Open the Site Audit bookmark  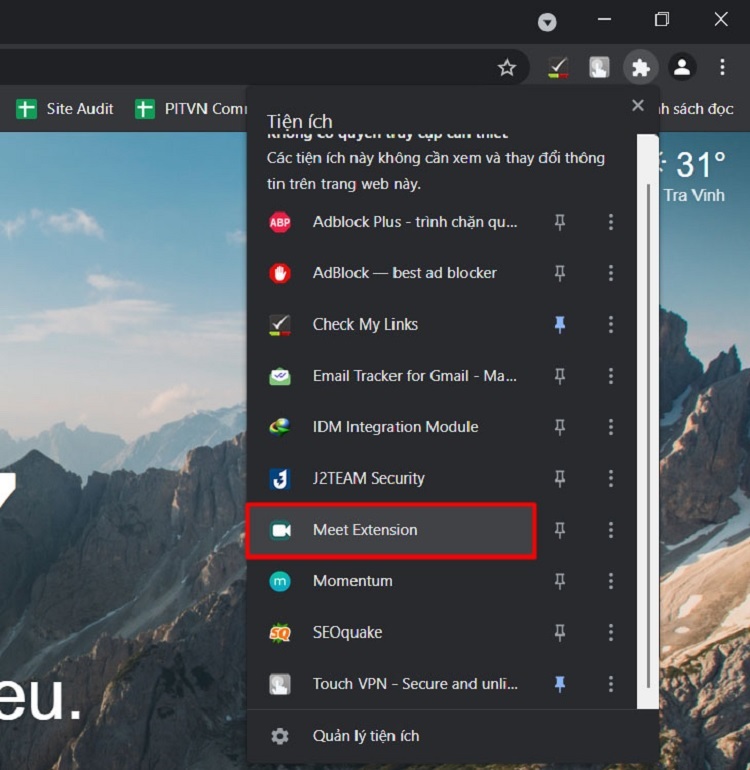click(x=65, y=109)
